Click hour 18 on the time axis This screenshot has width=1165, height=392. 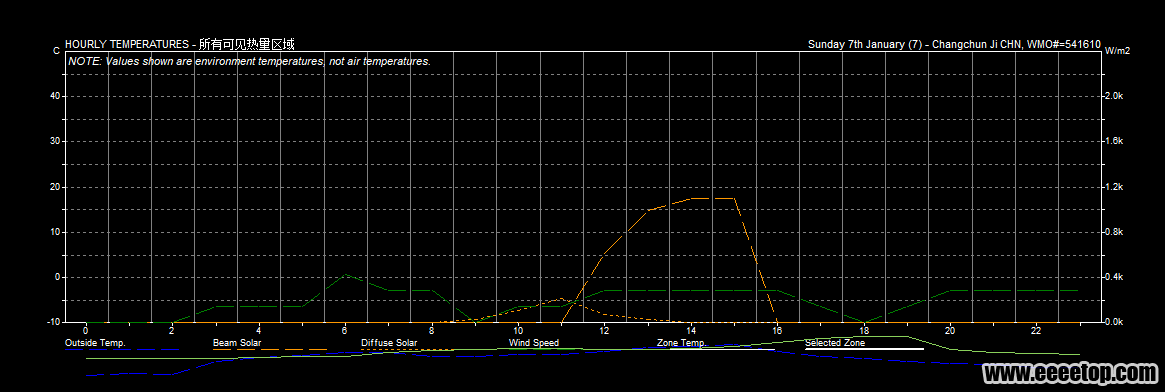coord(864,330)
